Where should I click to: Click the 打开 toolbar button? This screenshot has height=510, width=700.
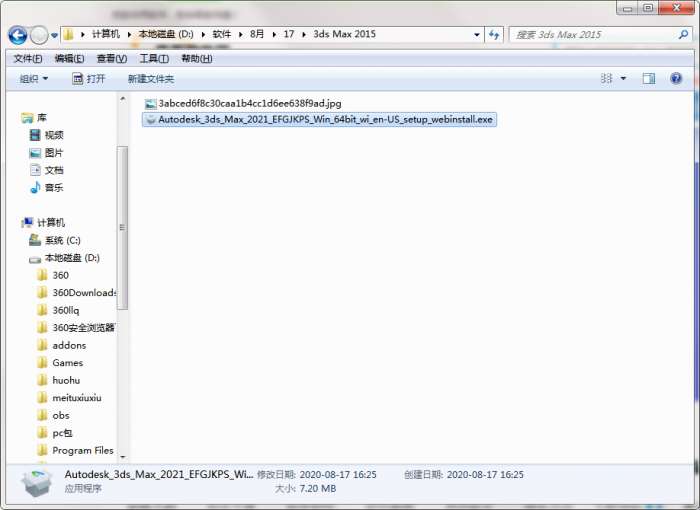88,79
